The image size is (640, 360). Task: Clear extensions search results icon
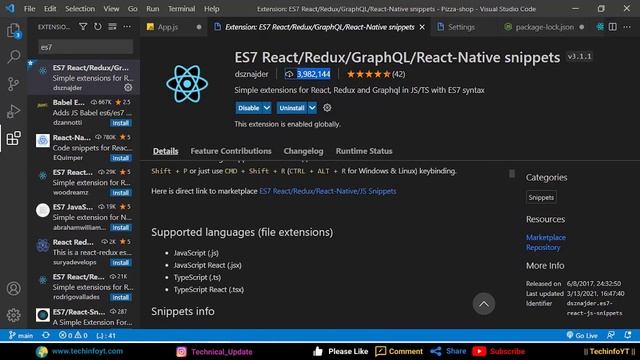coord(112,27)
